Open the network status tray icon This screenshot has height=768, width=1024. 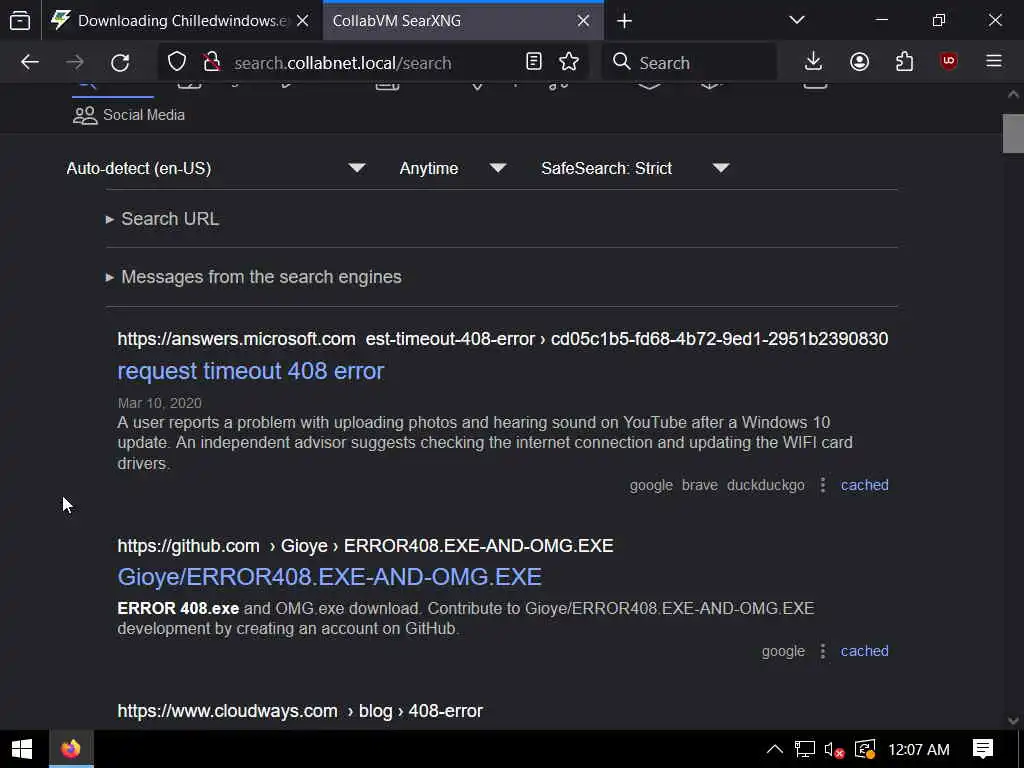[805, 749]
